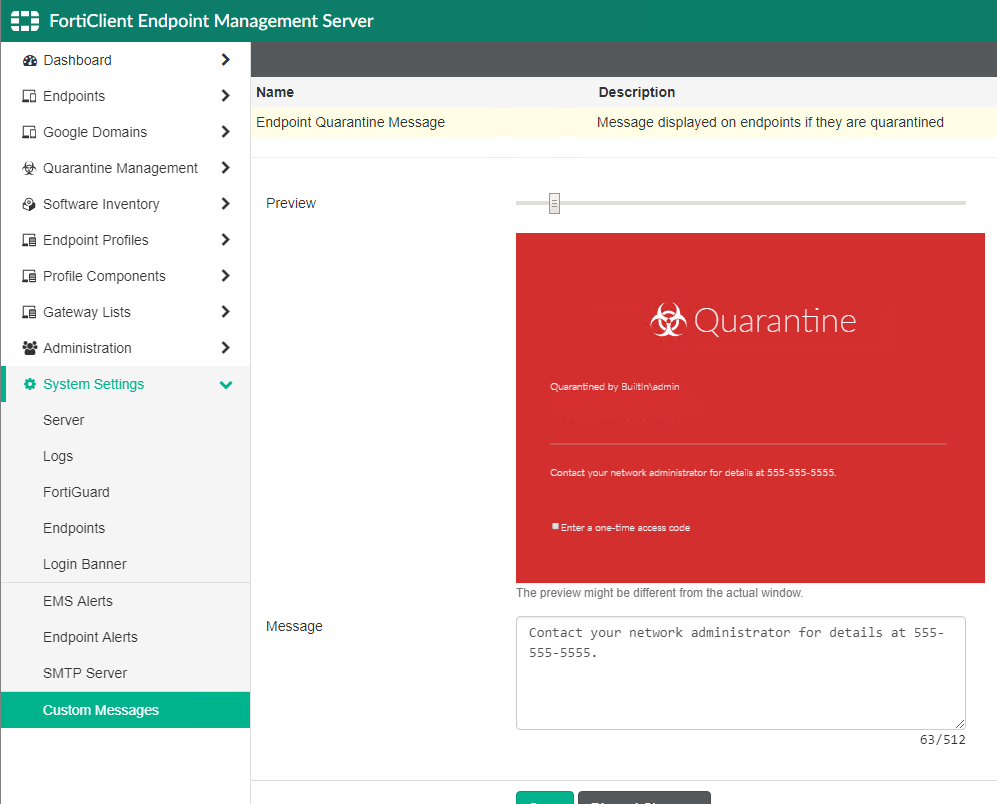The width and height of the screenshot is (997, 804).
Task: Click the Preview zoom slider handle
Action: 554,204
